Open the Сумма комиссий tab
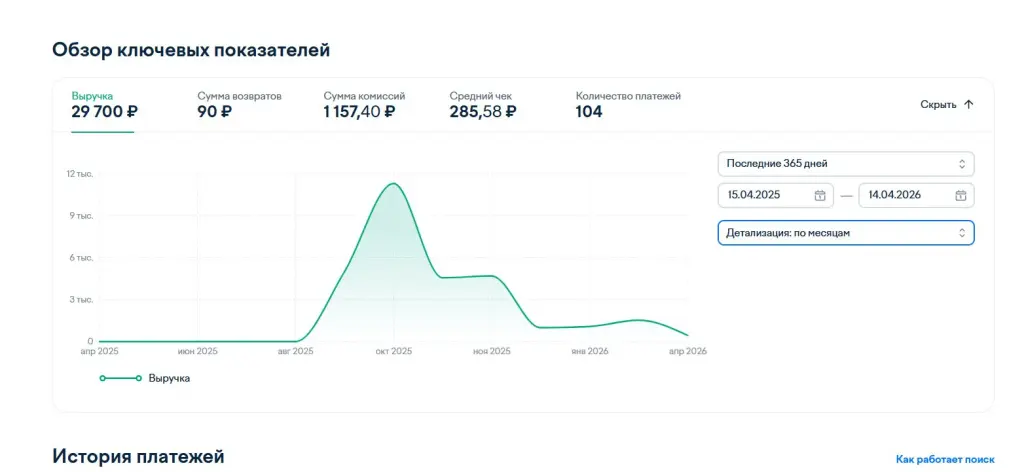The width and height of the screenshot is (1024, 472). 364,105
